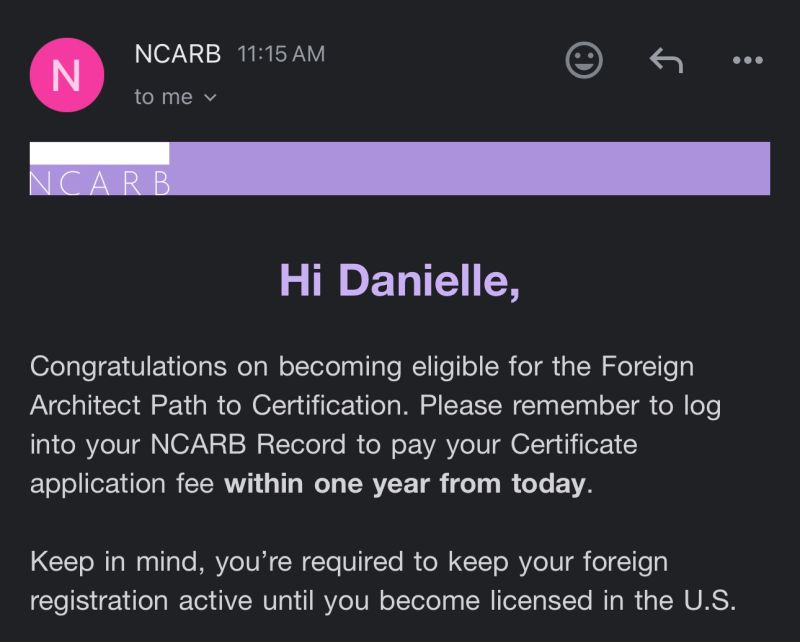800x642 pixels.
Task: Show full sender details with the dropdown arrow
Action: [x=208, y=98]
